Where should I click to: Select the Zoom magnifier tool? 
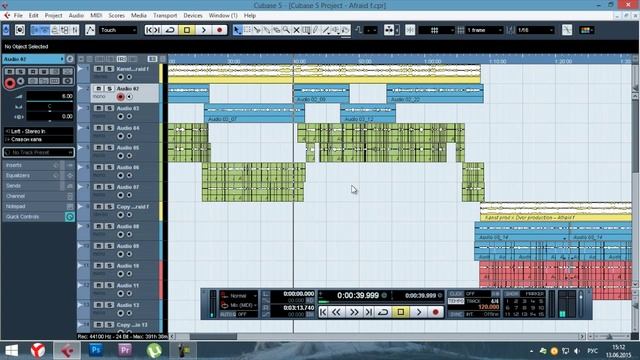(287, 30)
